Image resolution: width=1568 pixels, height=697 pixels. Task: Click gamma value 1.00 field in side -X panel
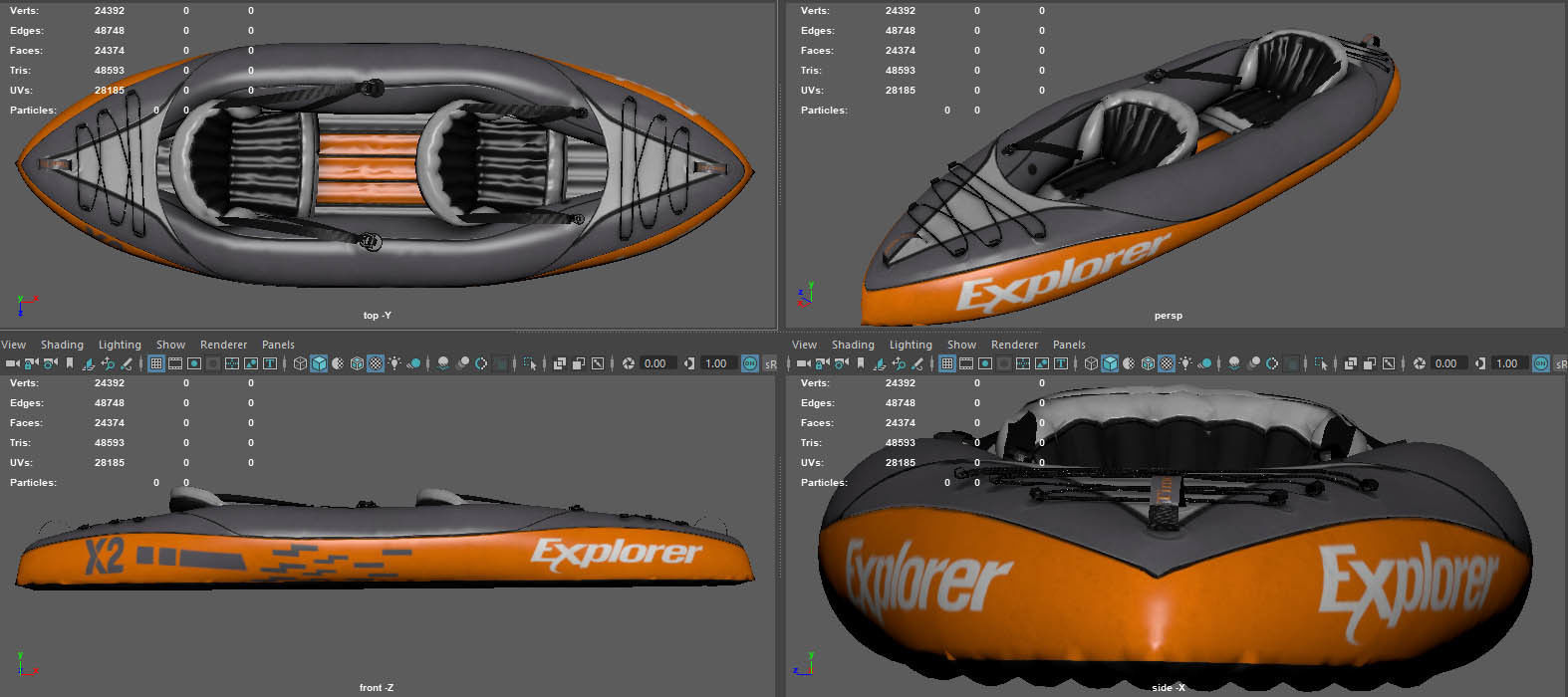pyautogui.click(x=1509, y=363)
